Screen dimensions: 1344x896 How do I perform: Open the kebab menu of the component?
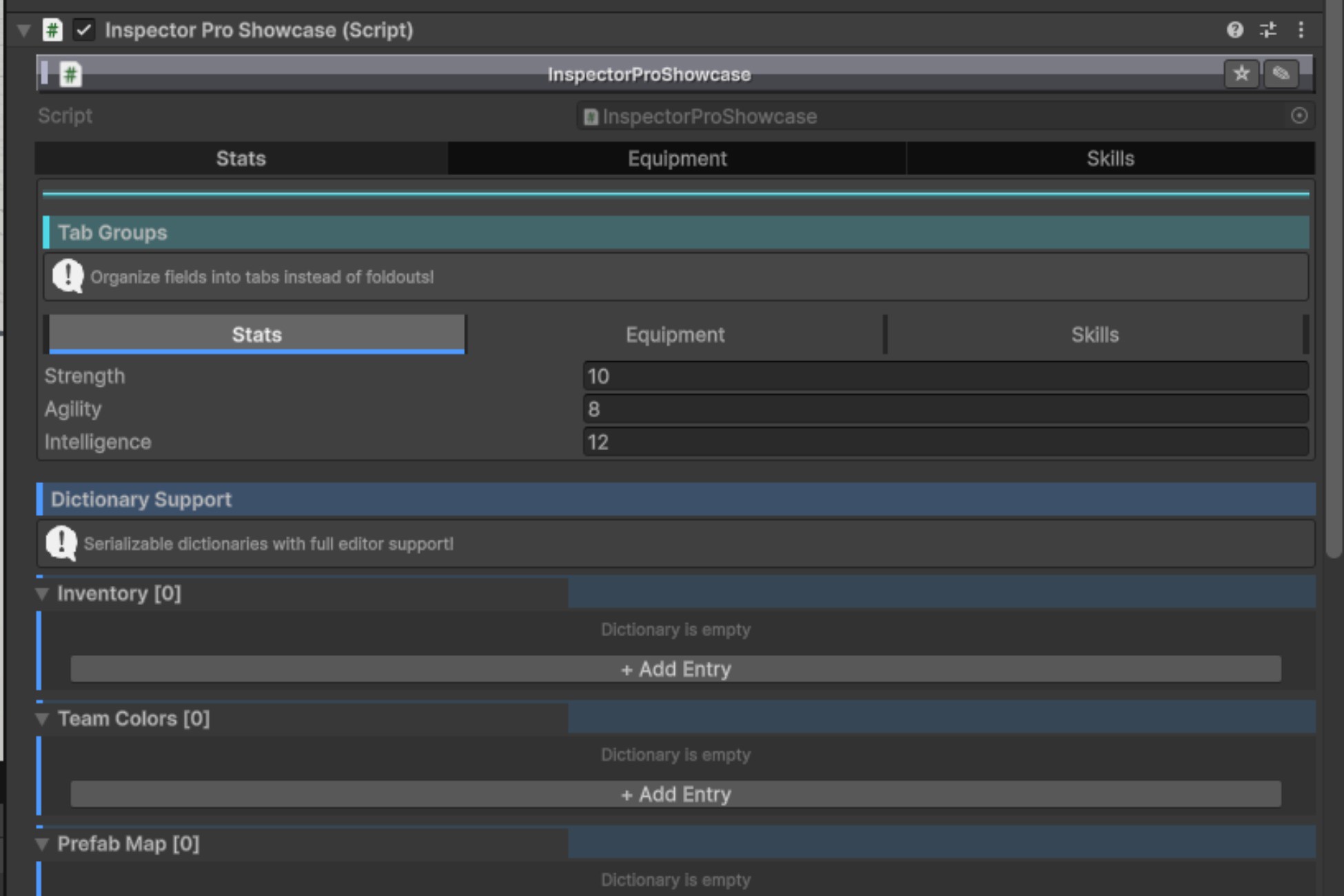pyautogui.click(x=1301, y=30)
